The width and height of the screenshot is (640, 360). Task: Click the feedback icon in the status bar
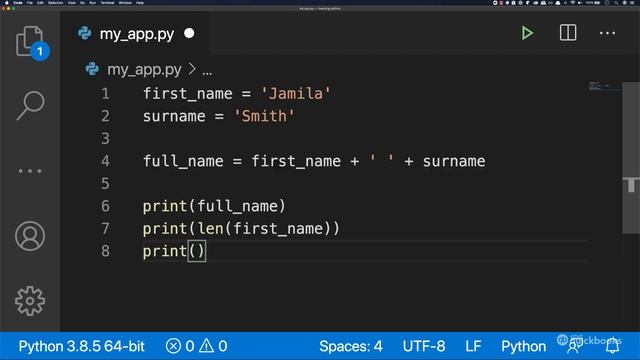point(574,346)
